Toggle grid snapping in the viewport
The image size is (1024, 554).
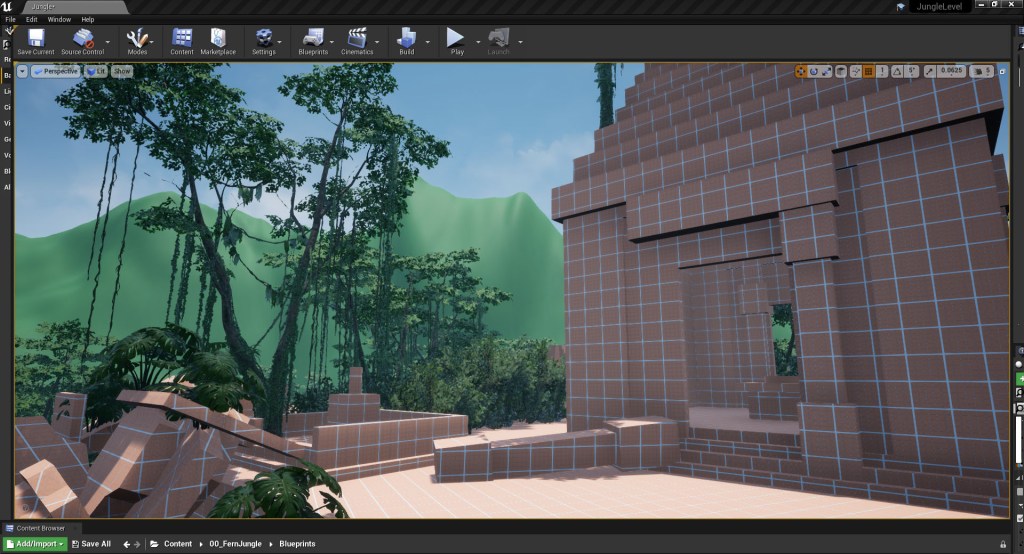click(x=869, y=71)
